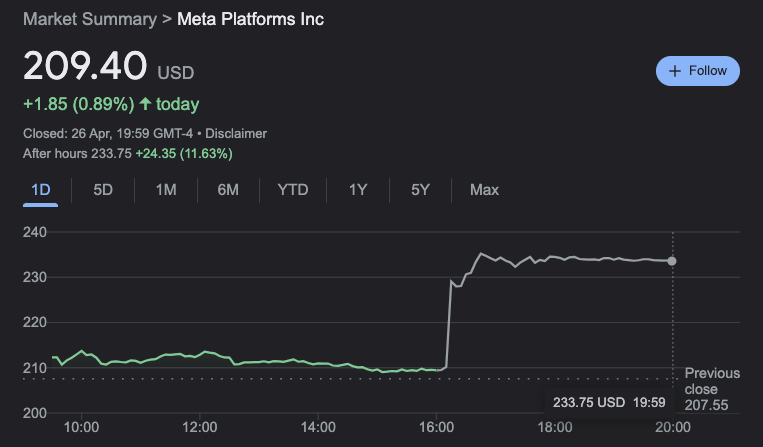Select the 5Y time range
763x447 pixels.
point(420,190)
